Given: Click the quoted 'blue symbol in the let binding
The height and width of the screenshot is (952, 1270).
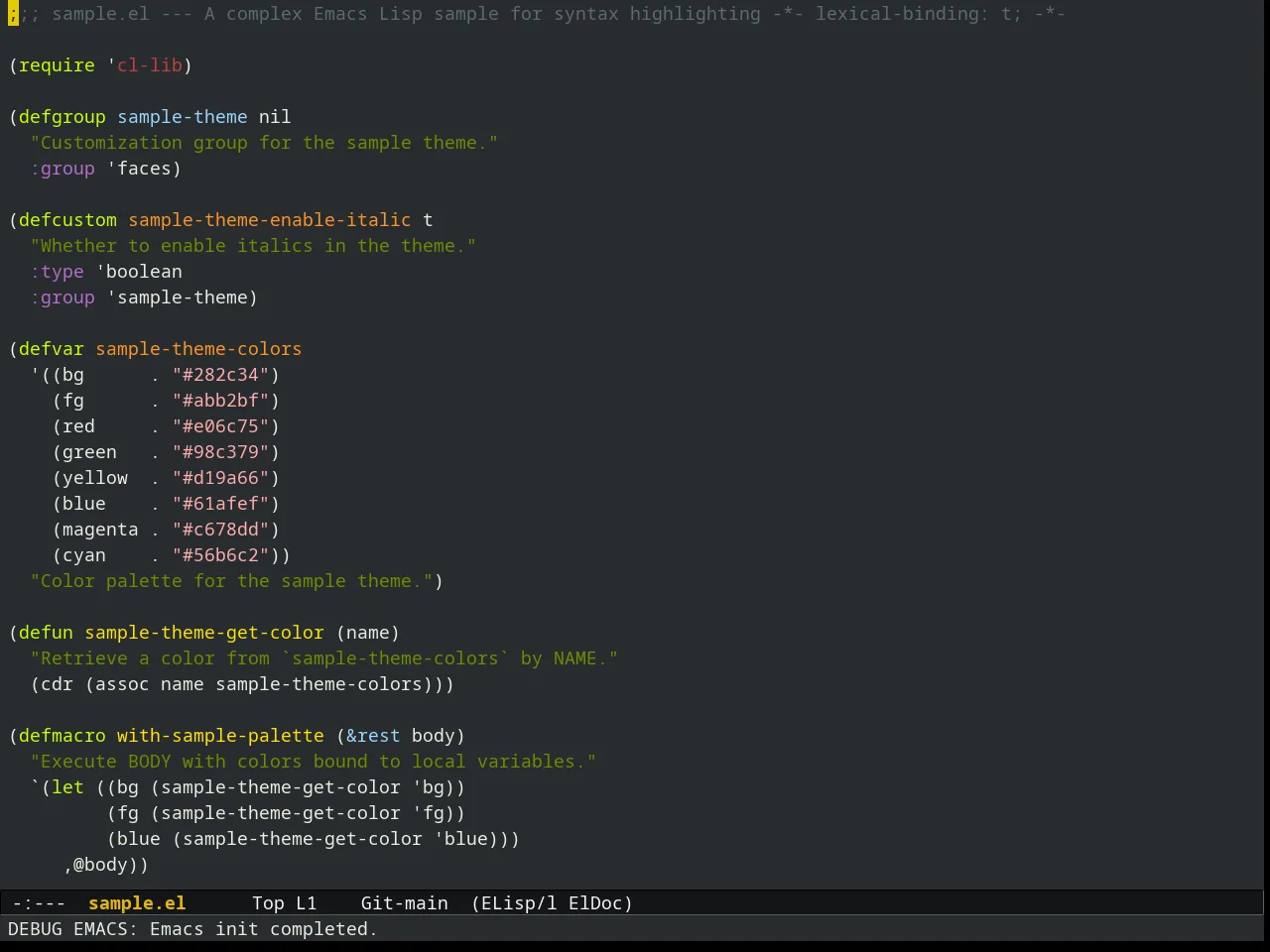Looking at the screenshot, I should pyautogui.click(x=460, y=839).
